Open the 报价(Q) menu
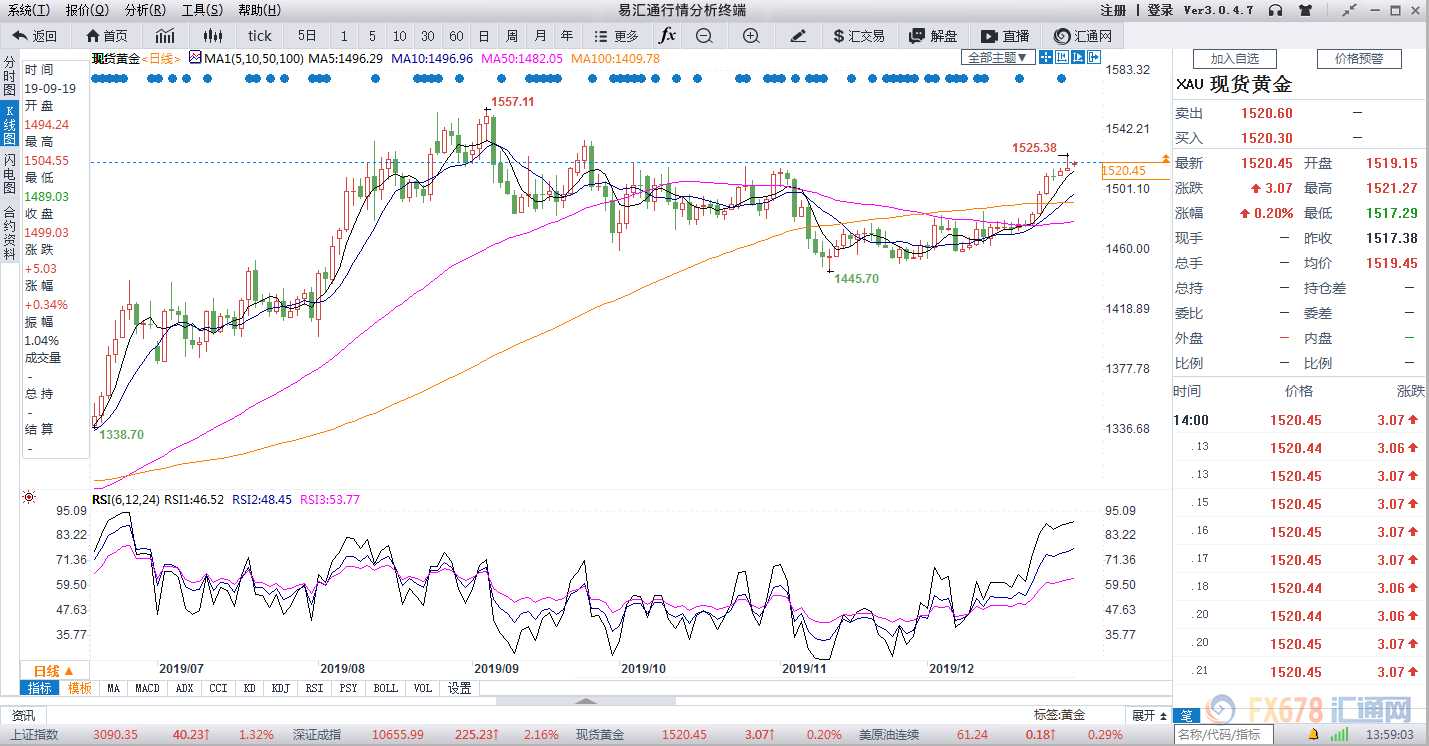Viewport: 1429px width, 746px height. coord(87,10)
